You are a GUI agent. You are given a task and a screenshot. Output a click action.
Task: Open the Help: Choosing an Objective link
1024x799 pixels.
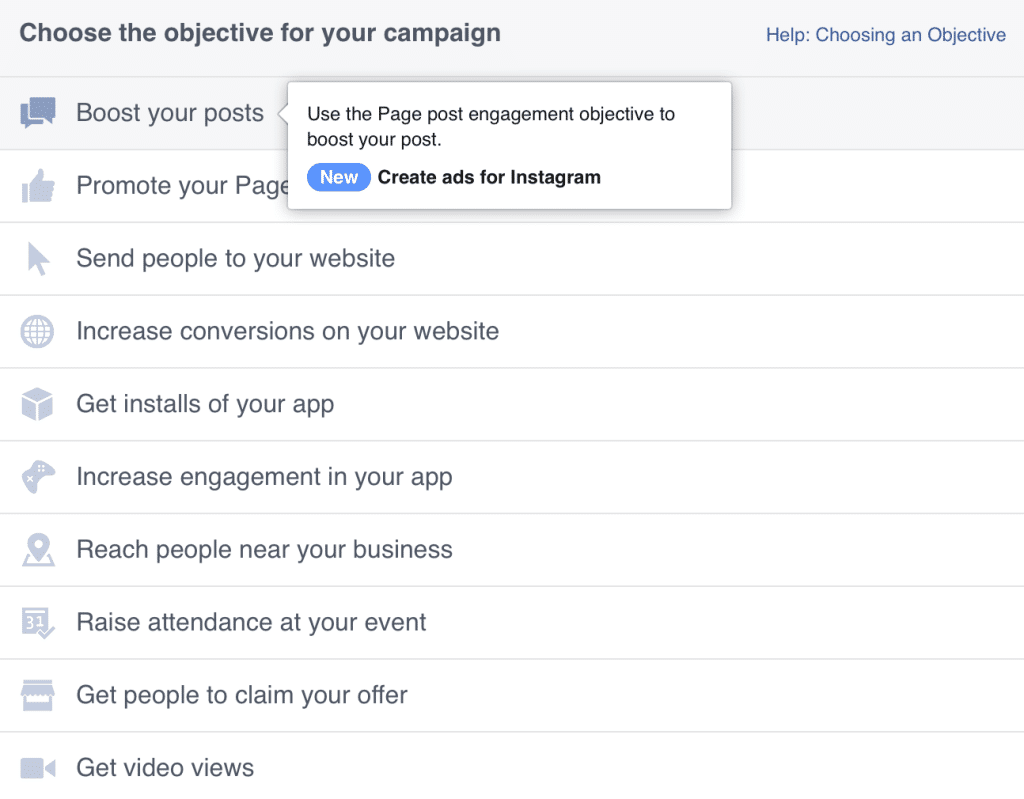pos(885,35)
